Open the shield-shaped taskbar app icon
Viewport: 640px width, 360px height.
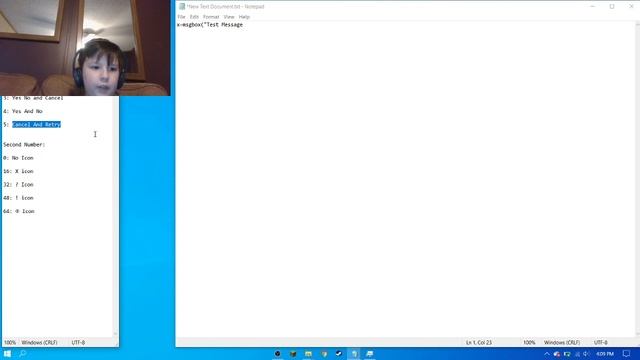[x=324, y=353]
